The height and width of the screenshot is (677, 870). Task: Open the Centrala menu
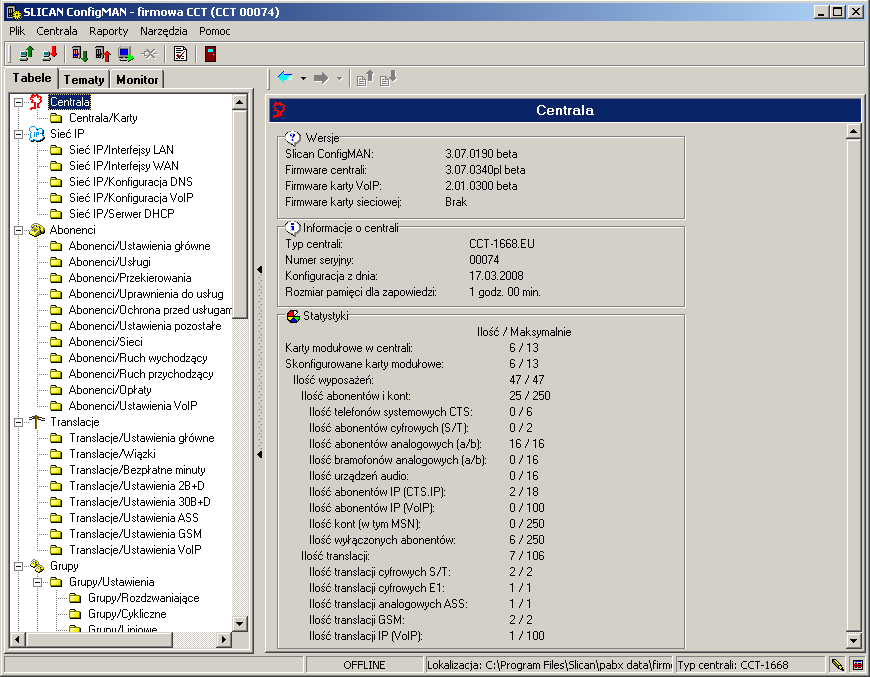point(57,31)
